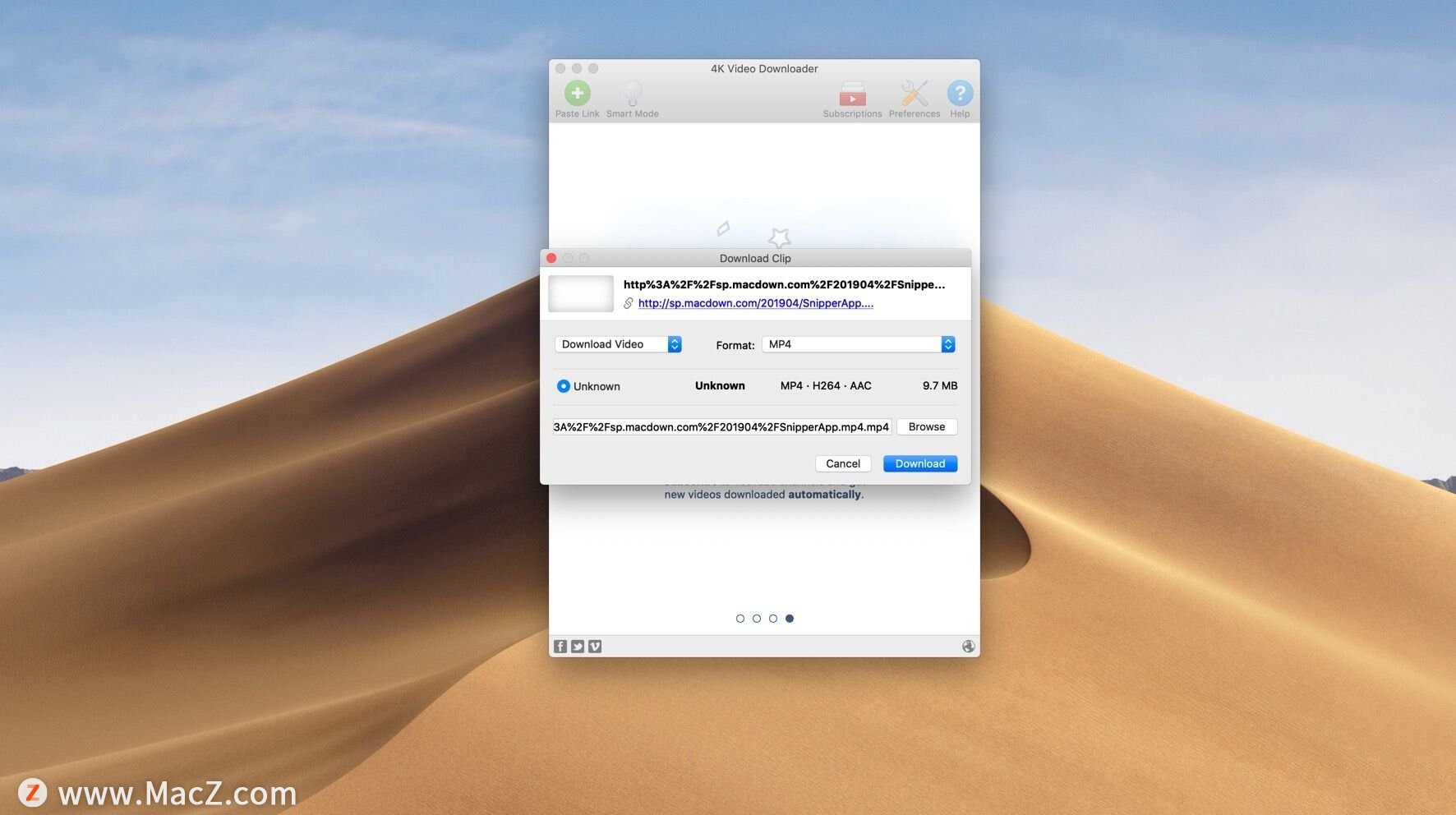
Task: Click the MP4 · H264 · AAC codec text
Action: 826,385
